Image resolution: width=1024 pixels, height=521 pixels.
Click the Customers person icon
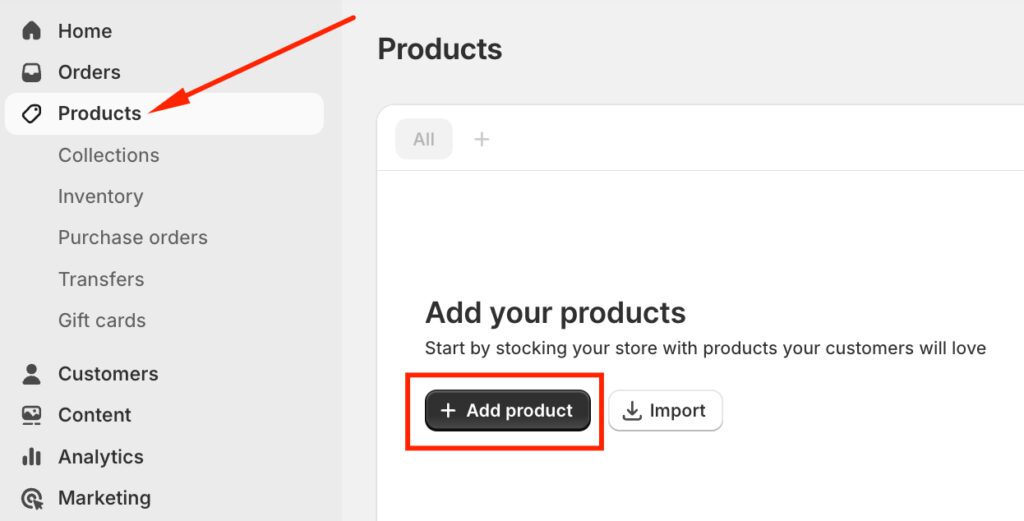pyautogui.click(x=32, y=374)
